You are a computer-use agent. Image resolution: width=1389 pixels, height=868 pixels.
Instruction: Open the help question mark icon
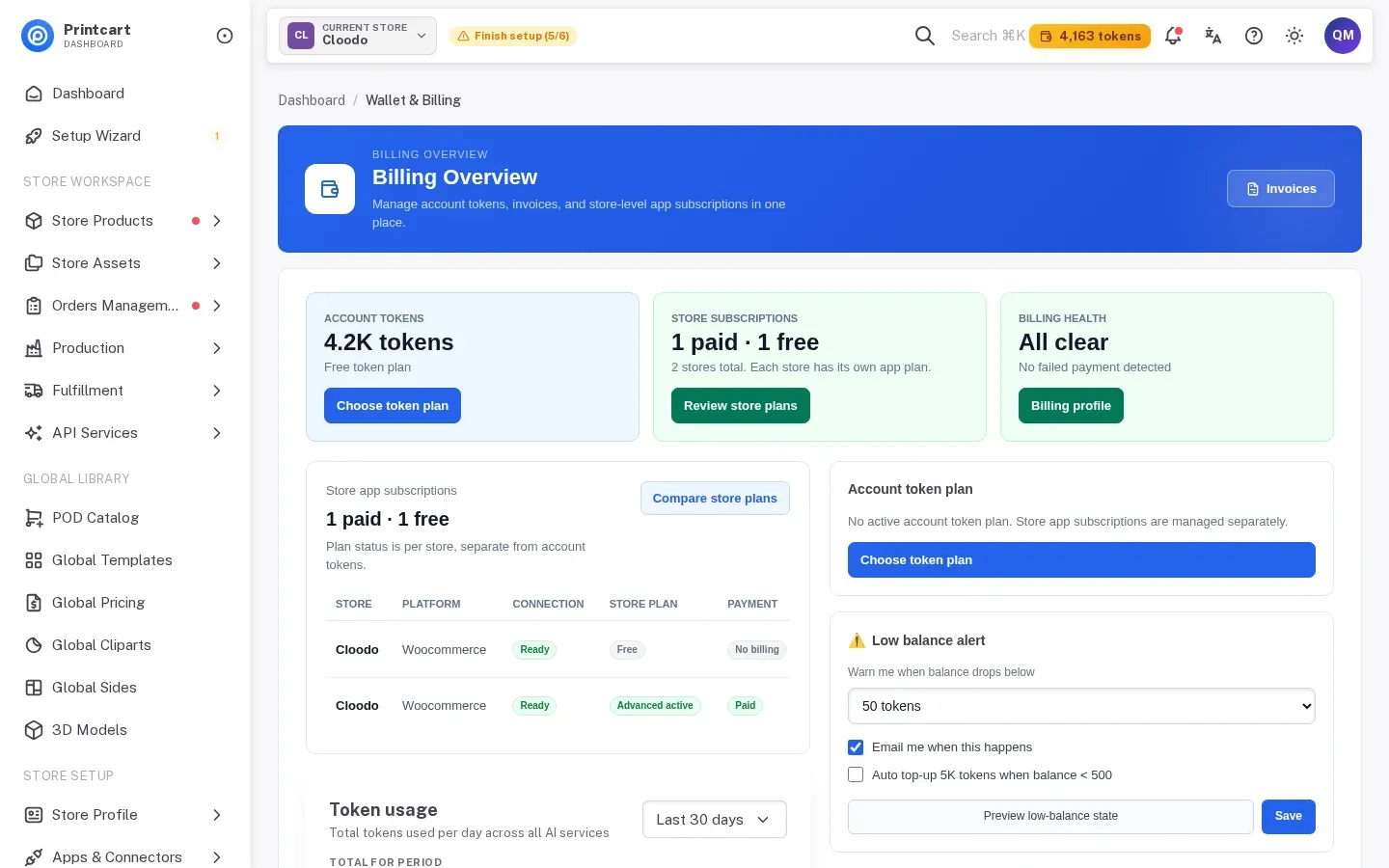pos(1254,36)
